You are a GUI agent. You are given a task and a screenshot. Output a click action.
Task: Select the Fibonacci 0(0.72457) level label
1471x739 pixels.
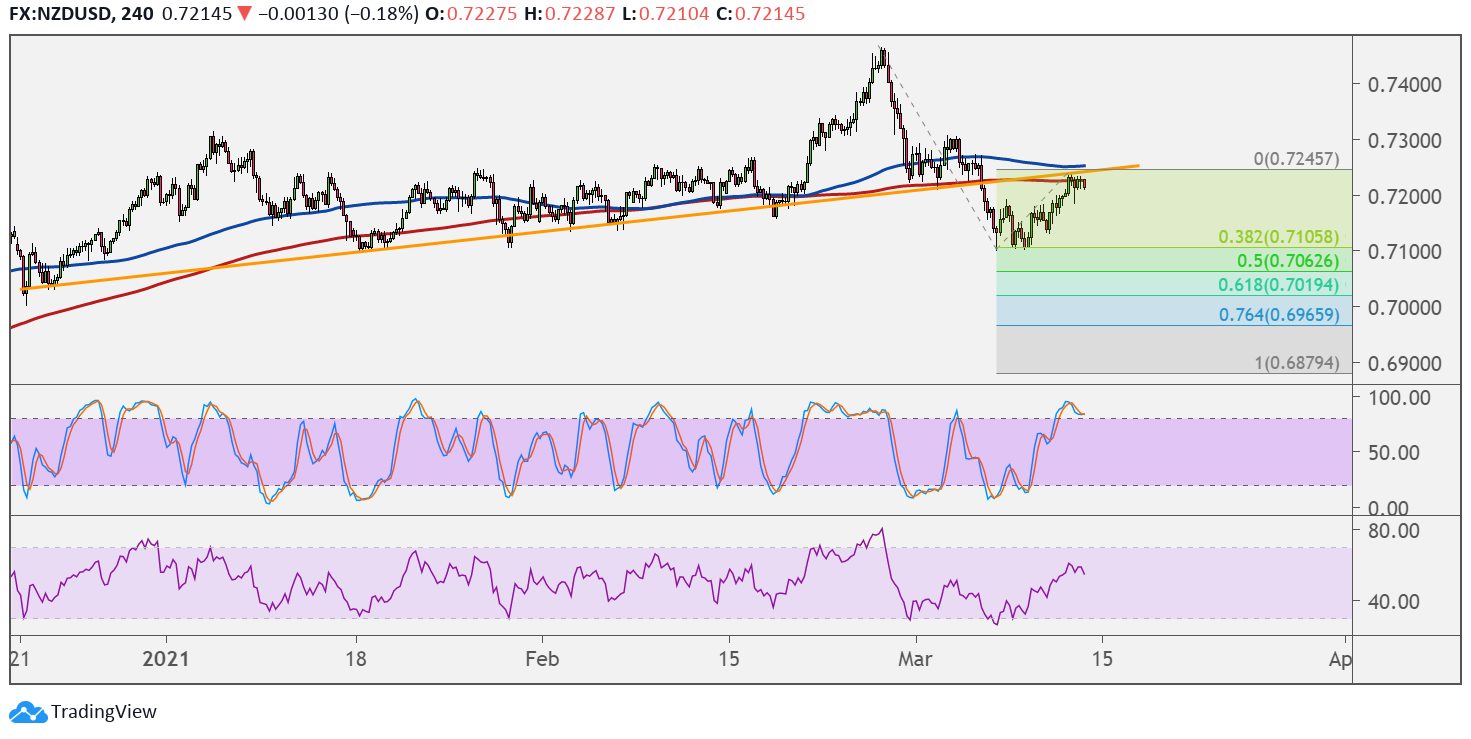1296,160
